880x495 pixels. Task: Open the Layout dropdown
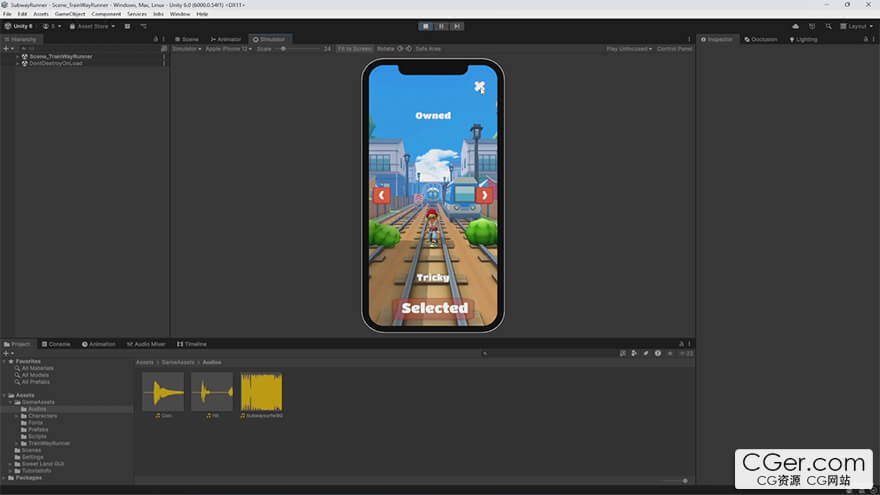pyautogui.click(x=856, y=26)
